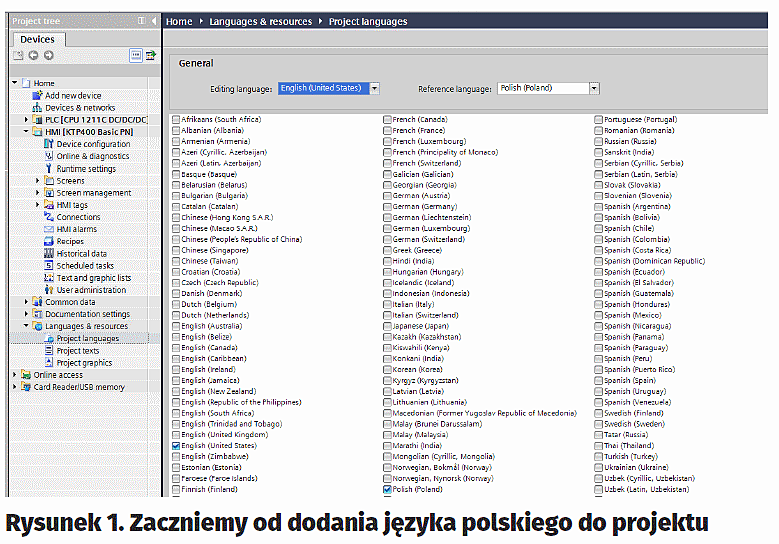This screenshot has width=779, height=544.
Task: Select Project texts in the tree
Action: point(77,351)
